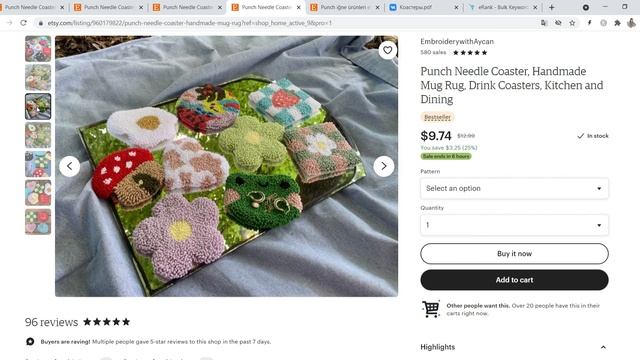This screenshot has width=640, height=360.
Task: Open the Pattern 'Select an option' dropdown
Action: [514, 188]
